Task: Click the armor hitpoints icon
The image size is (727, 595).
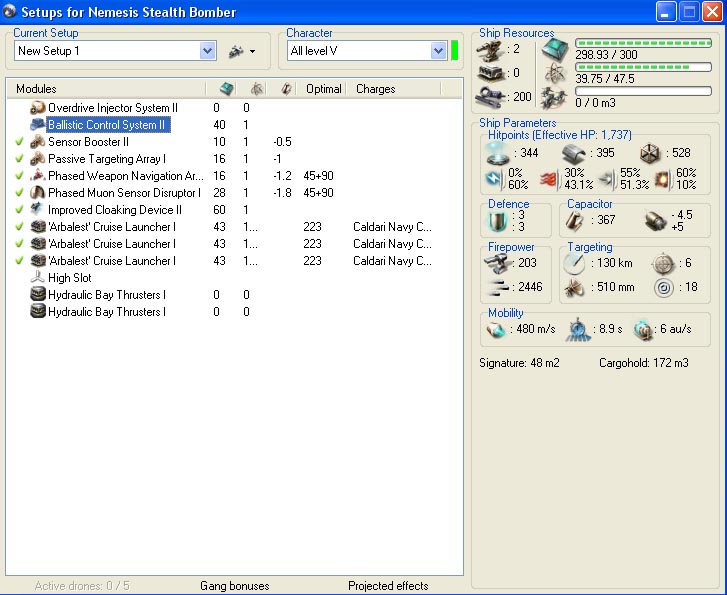Action: 573,153
